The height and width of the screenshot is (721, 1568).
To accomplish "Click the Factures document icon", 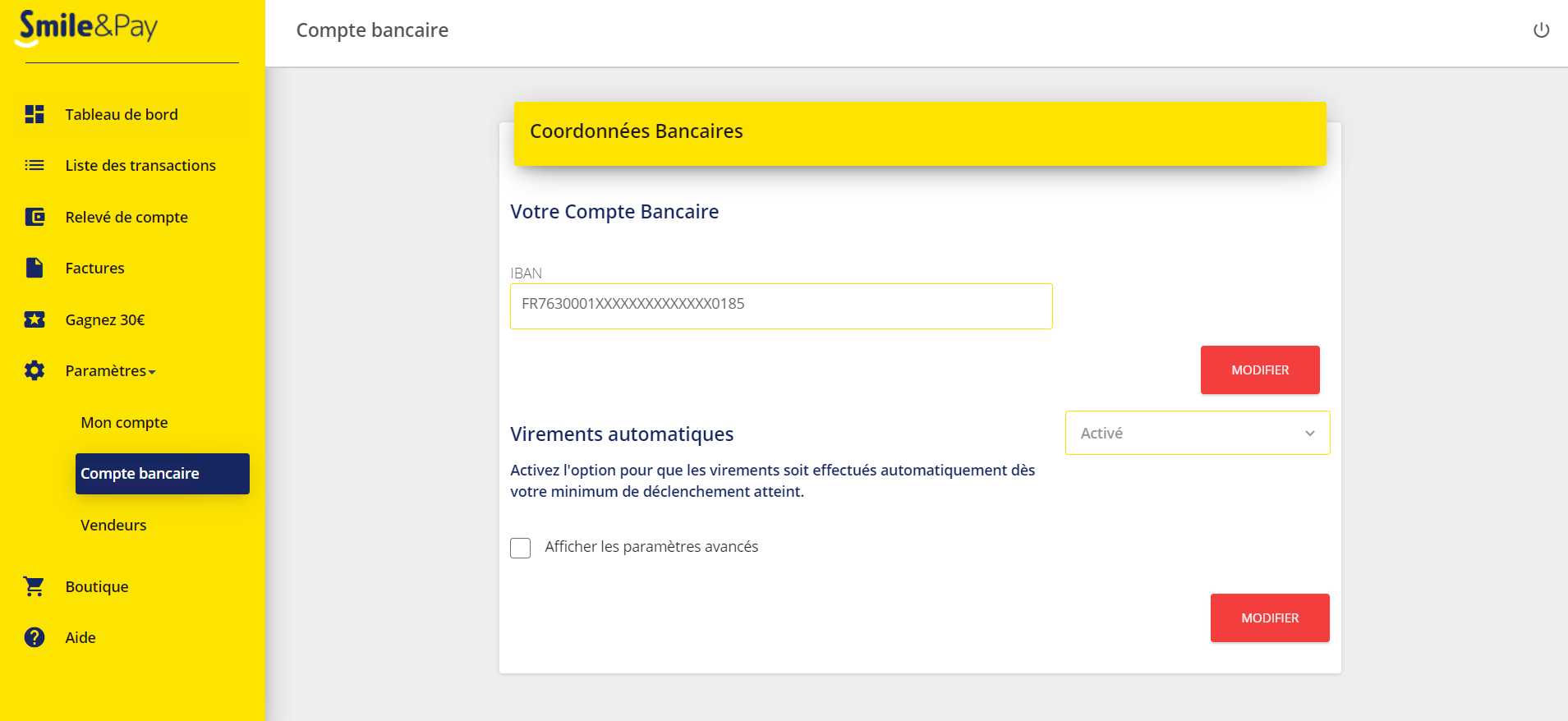I will pyautogui.click(x=34, y=268).
